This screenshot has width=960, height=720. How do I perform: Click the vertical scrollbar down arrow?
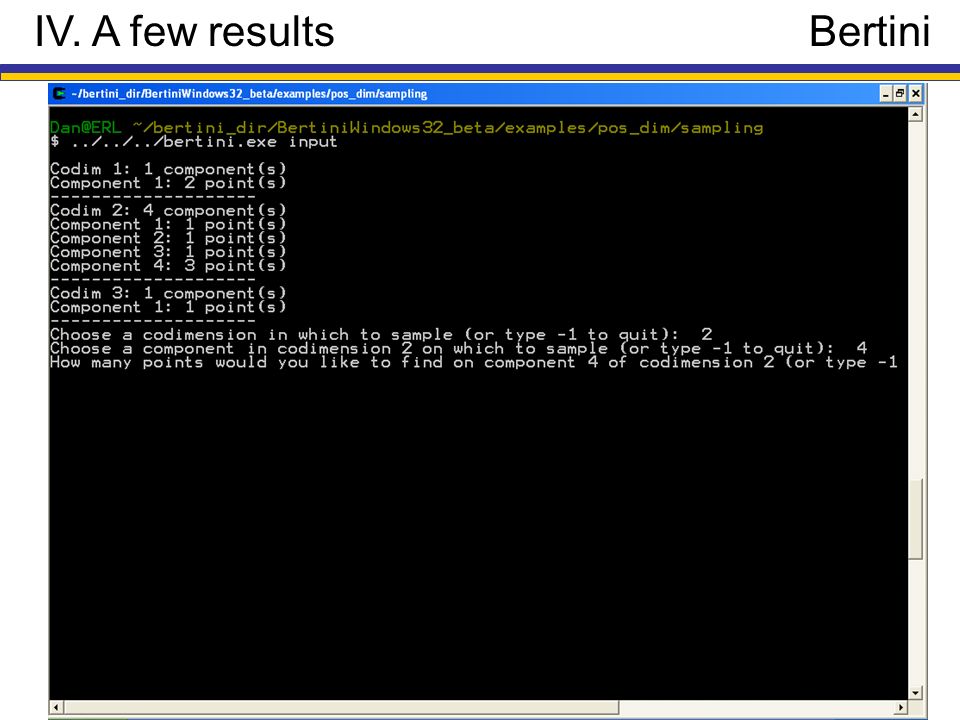point(915,693)
